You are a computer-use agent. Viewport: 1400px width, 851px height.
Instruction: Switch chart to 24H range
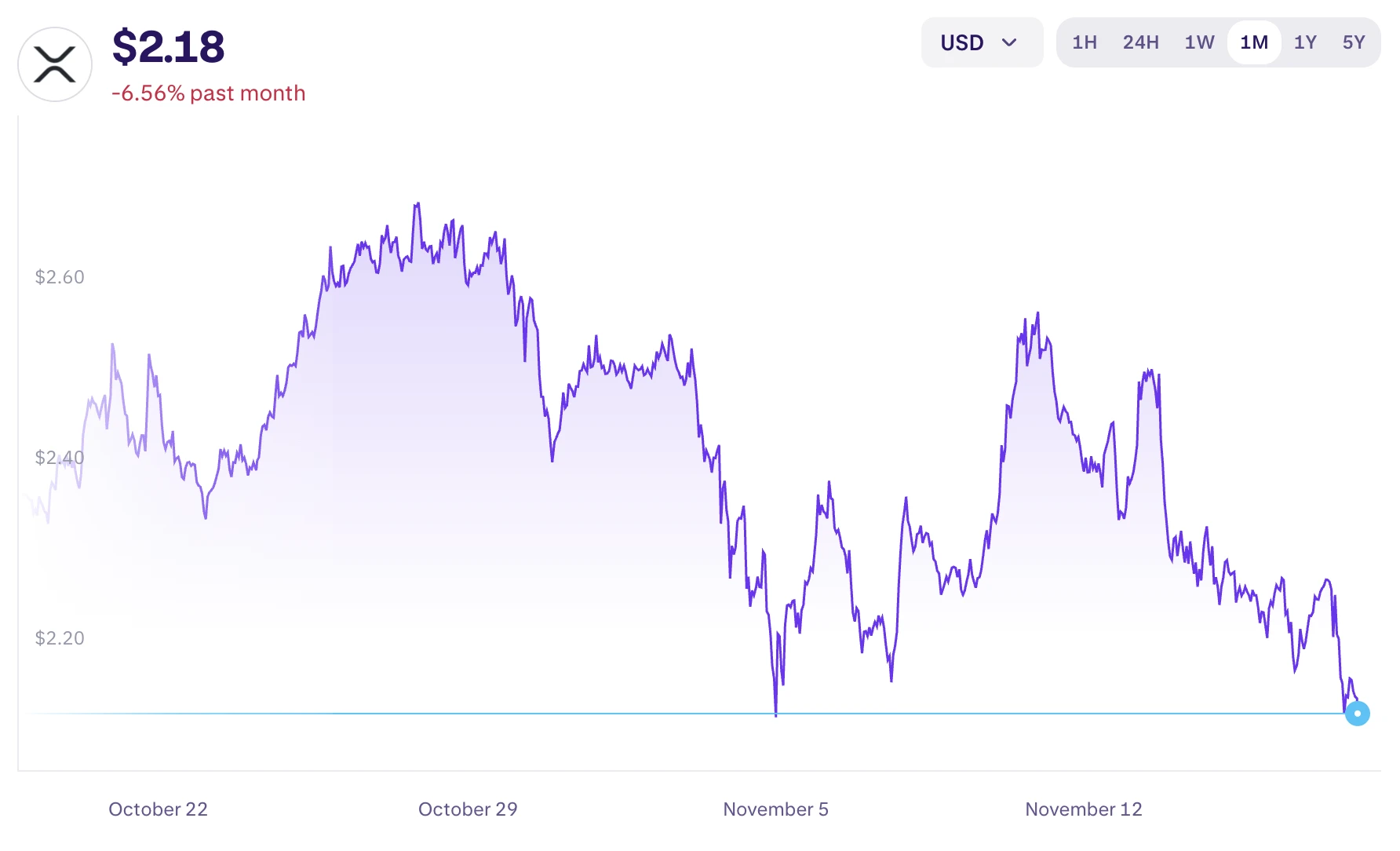(1140, 42)
